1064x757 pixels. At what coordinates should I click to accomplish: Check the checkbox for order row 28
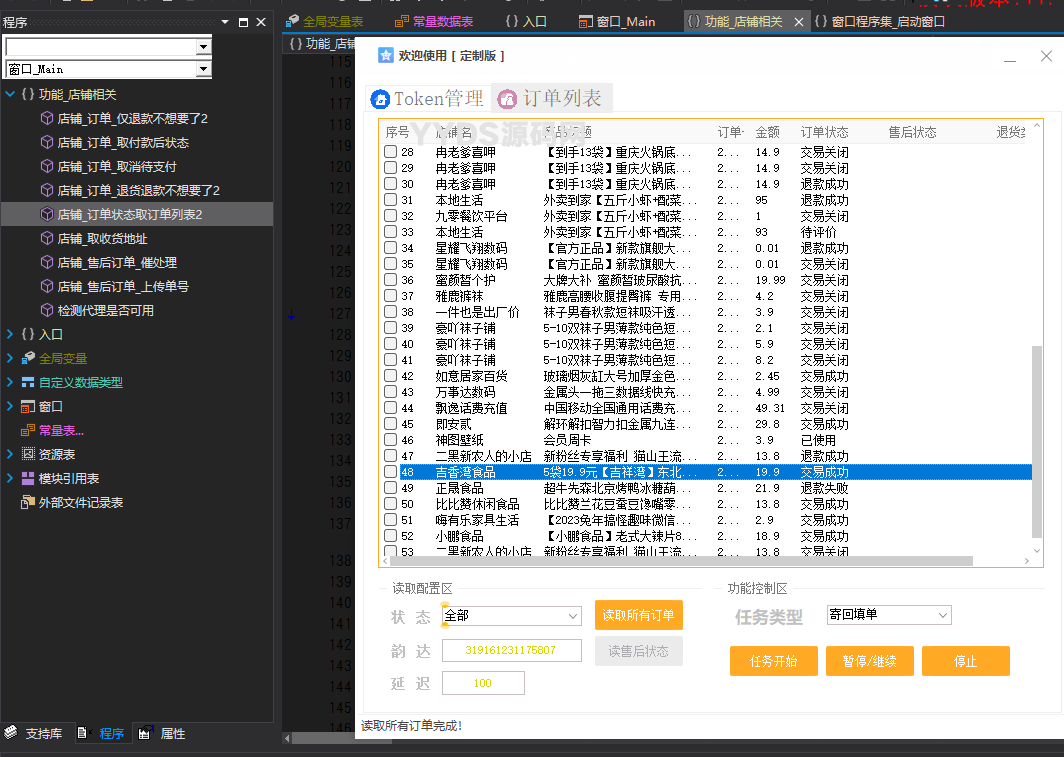pyautogui.click(x=391, y=152)
